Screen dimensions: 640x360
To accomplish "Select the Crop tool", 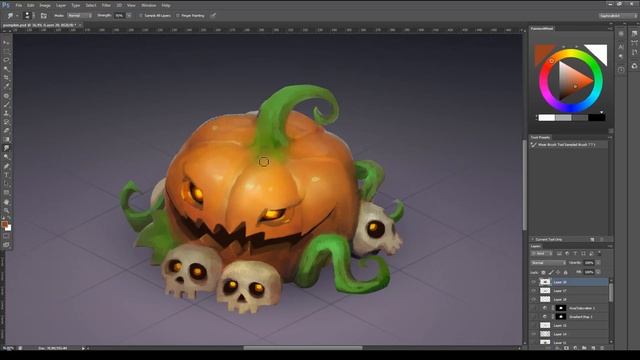I will pyautogui.click(x=6, y=78).
